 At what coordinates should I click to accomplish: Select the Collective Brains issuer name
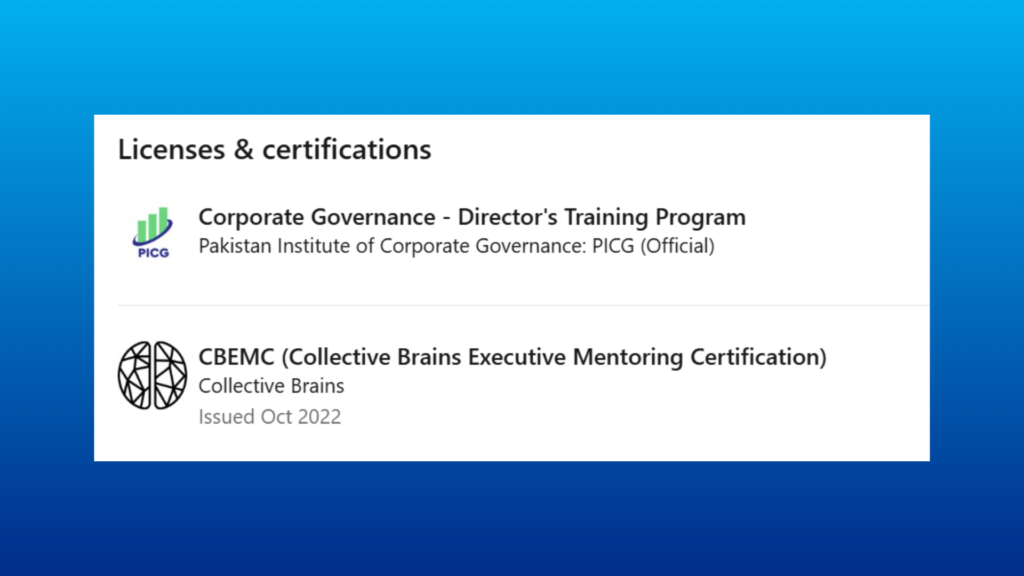pyautogui.click(x=271, y=386)
